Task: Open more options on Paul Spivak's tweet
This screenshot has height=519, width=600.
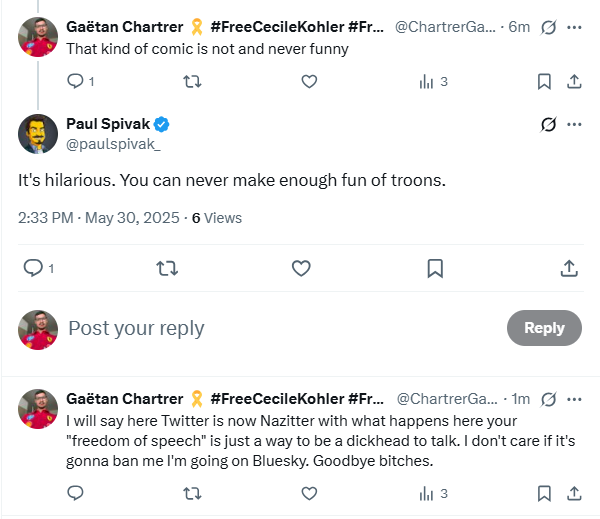Action: coord(574,125)
